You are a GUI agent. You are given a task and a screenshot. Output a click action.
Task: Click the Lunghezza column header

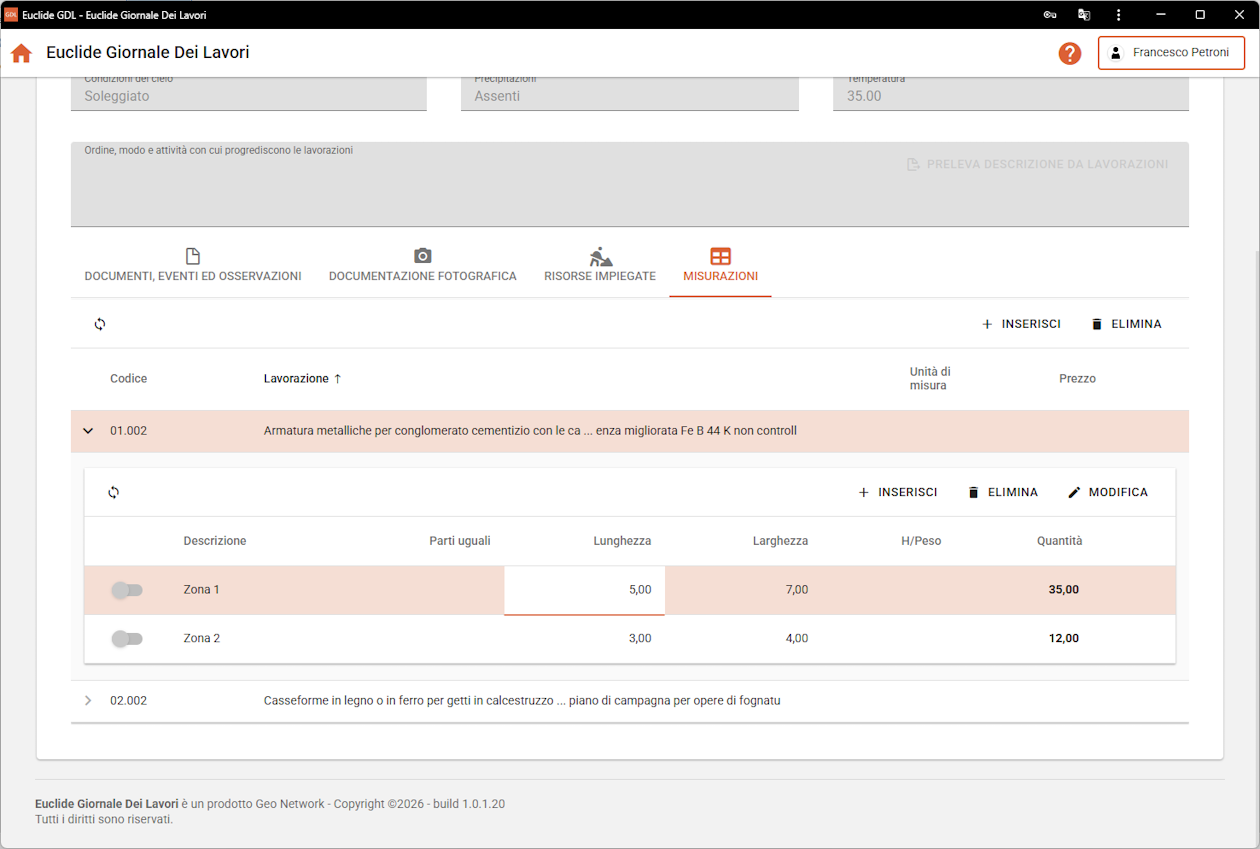coord(622,541)
